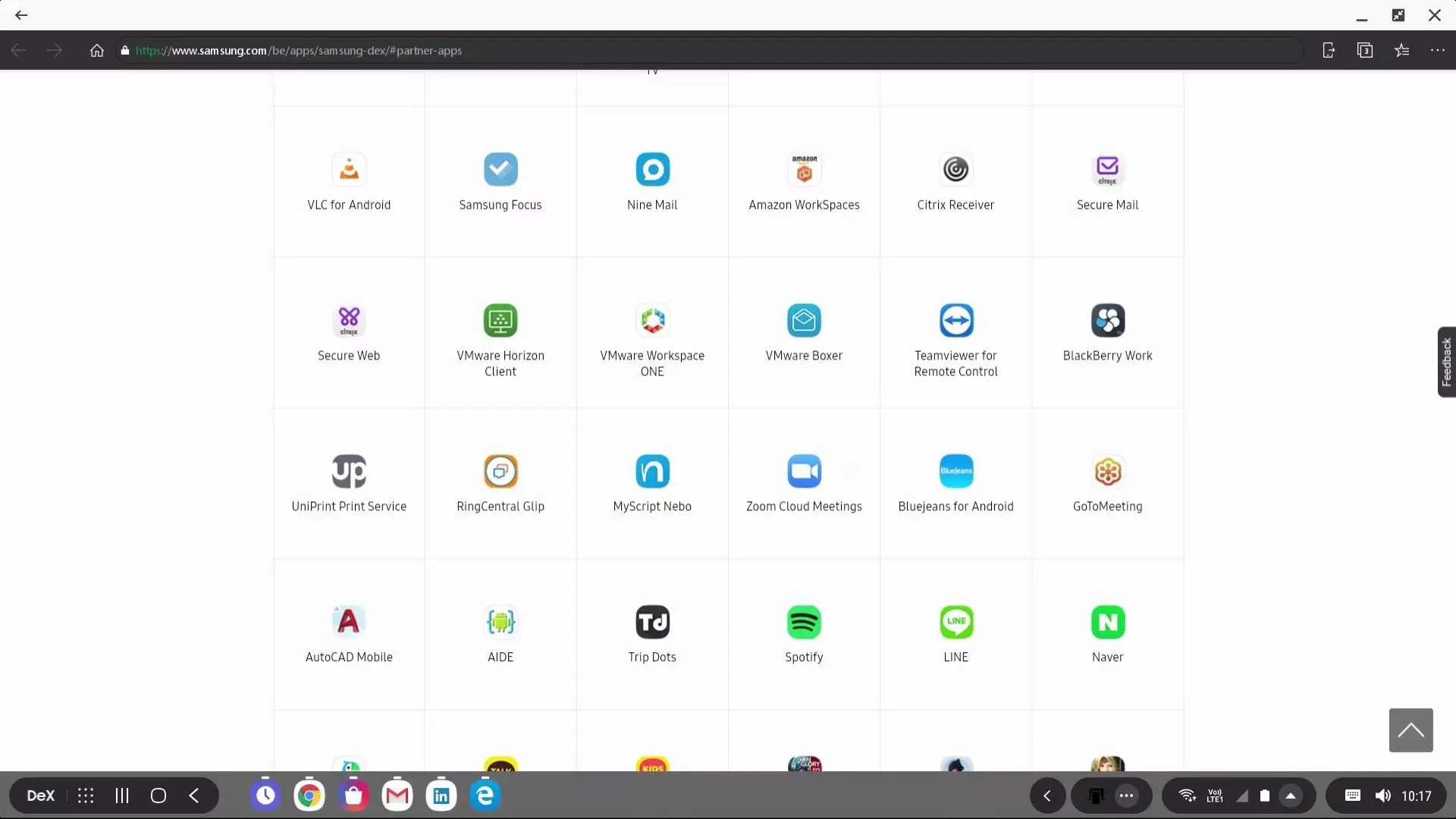Click the Zoom Cloud Meetings icon
The height and width of the screenshot is (819, 1456).
[x=804, y=471]
